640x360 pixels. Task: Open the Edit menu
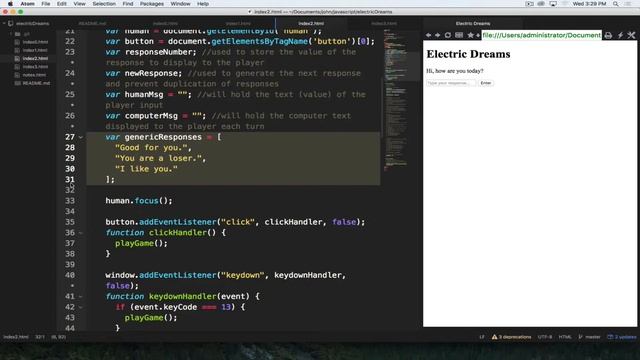tap(62, 4)
